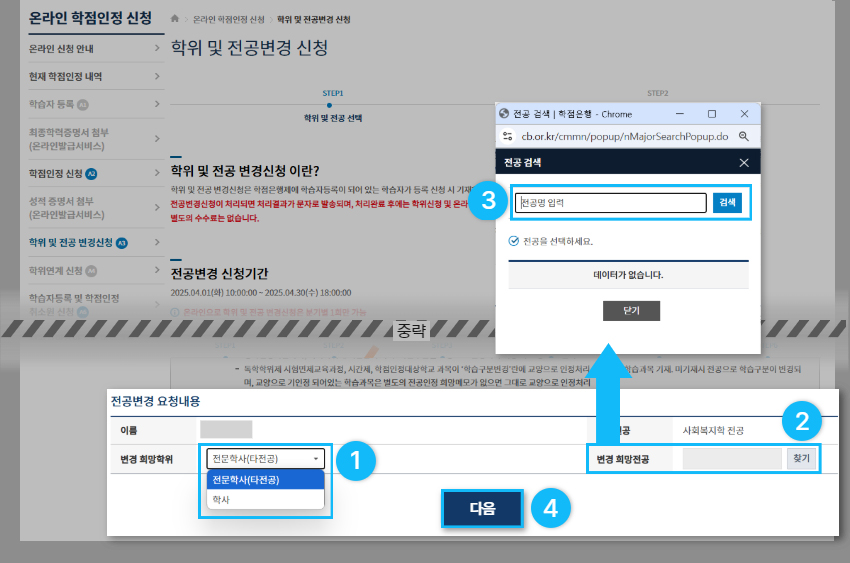850x563 pixels.
Task: Open the 변경 희망학위 dropdown
Action: [266, 458]
